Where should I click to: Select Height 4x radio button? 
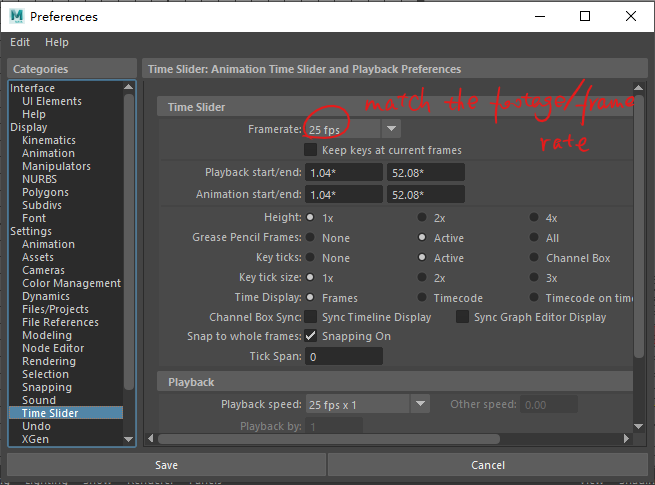(534, 217)
